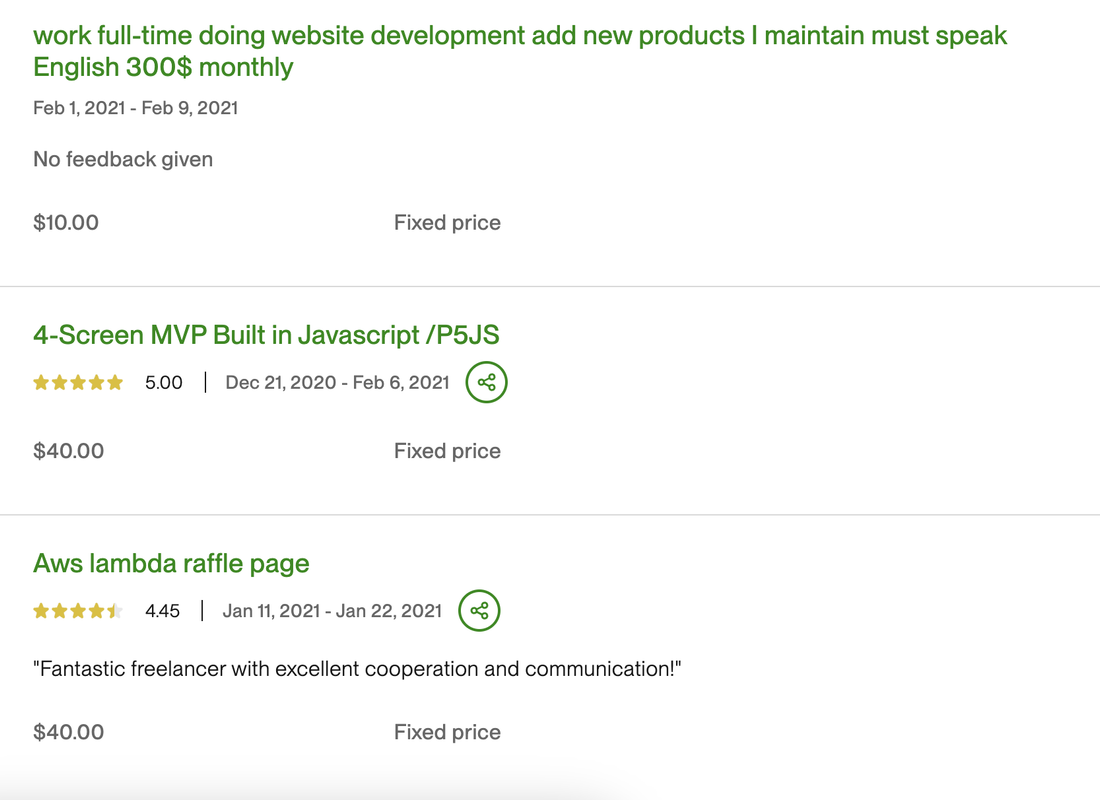Click the star rating of the Aws lambda job
The width and height of the screenshot is (1100, 800).
[x=78, y=611]
